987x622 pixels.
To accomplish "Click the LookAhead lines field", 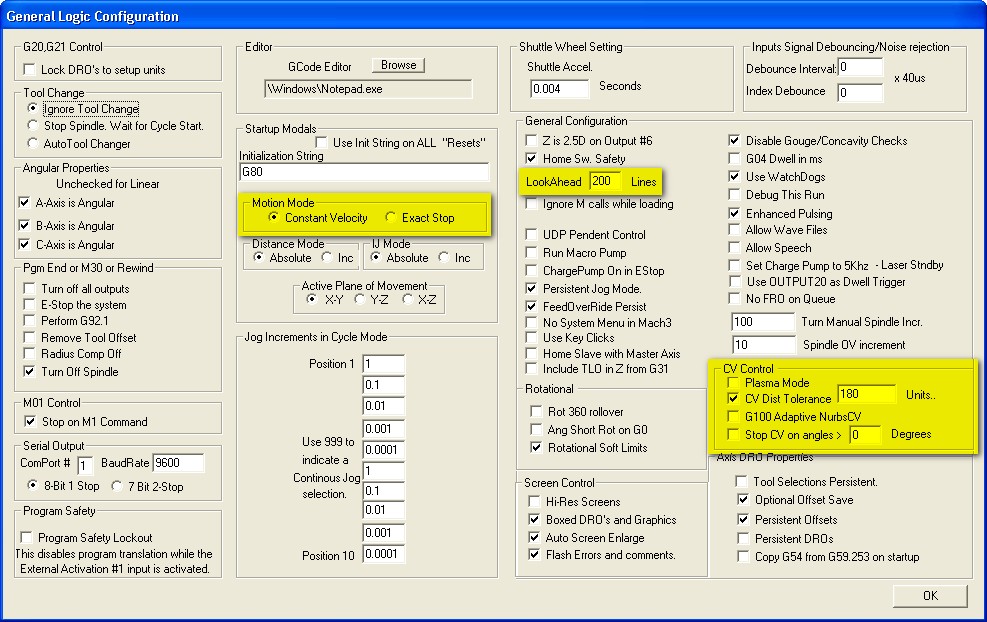I will point(605,181).
